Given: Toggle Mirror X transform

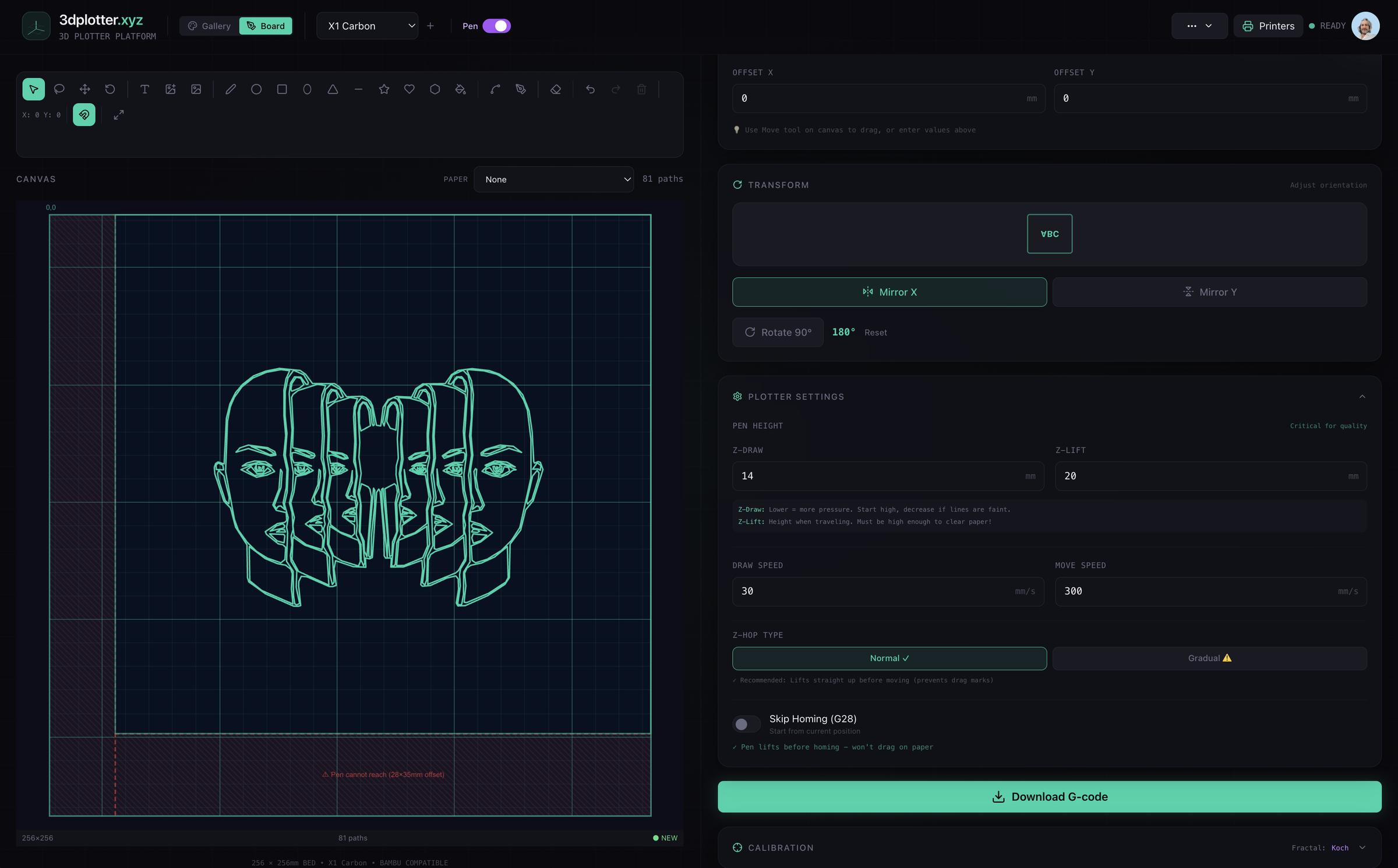Looking at the screenshot, I should point(889,292).
